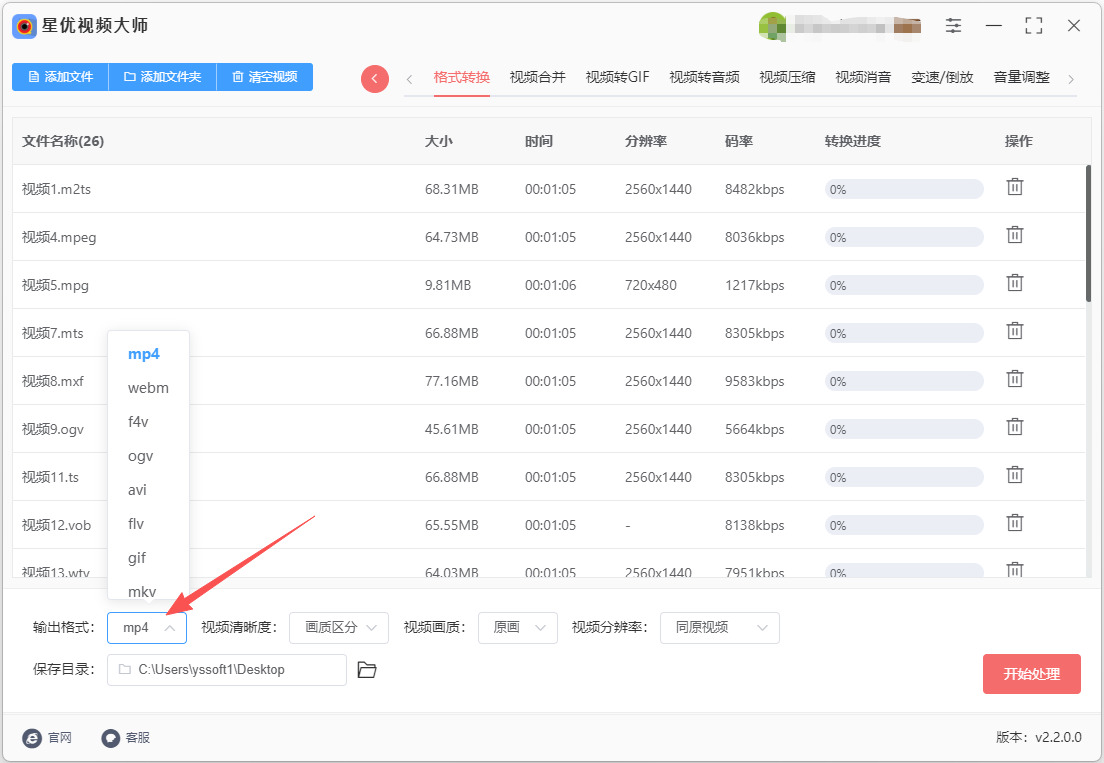Remove 视频5.mpg using its trash icon
The image size is (1104, 763).
[1015, 283]
